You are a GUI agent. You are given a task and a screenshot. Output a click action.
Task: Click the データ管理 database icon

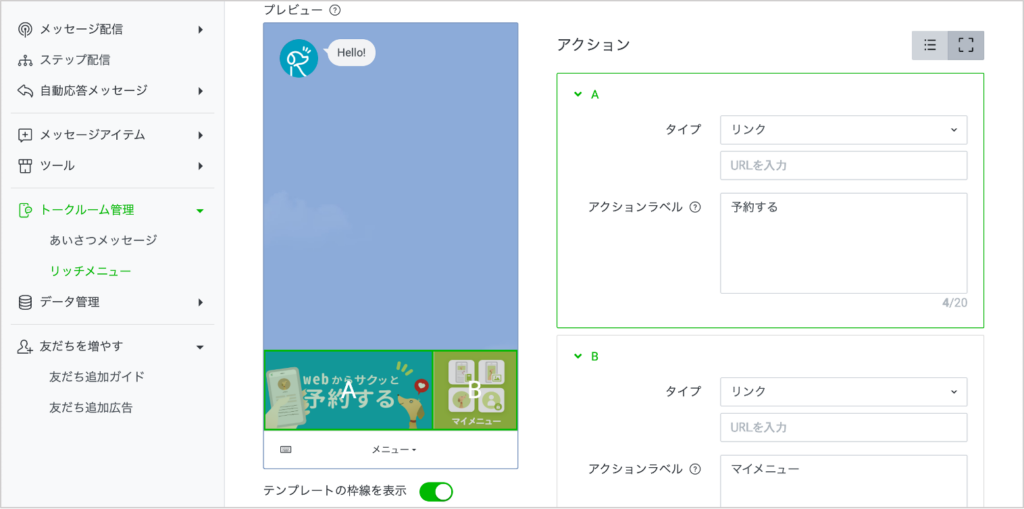25,302
